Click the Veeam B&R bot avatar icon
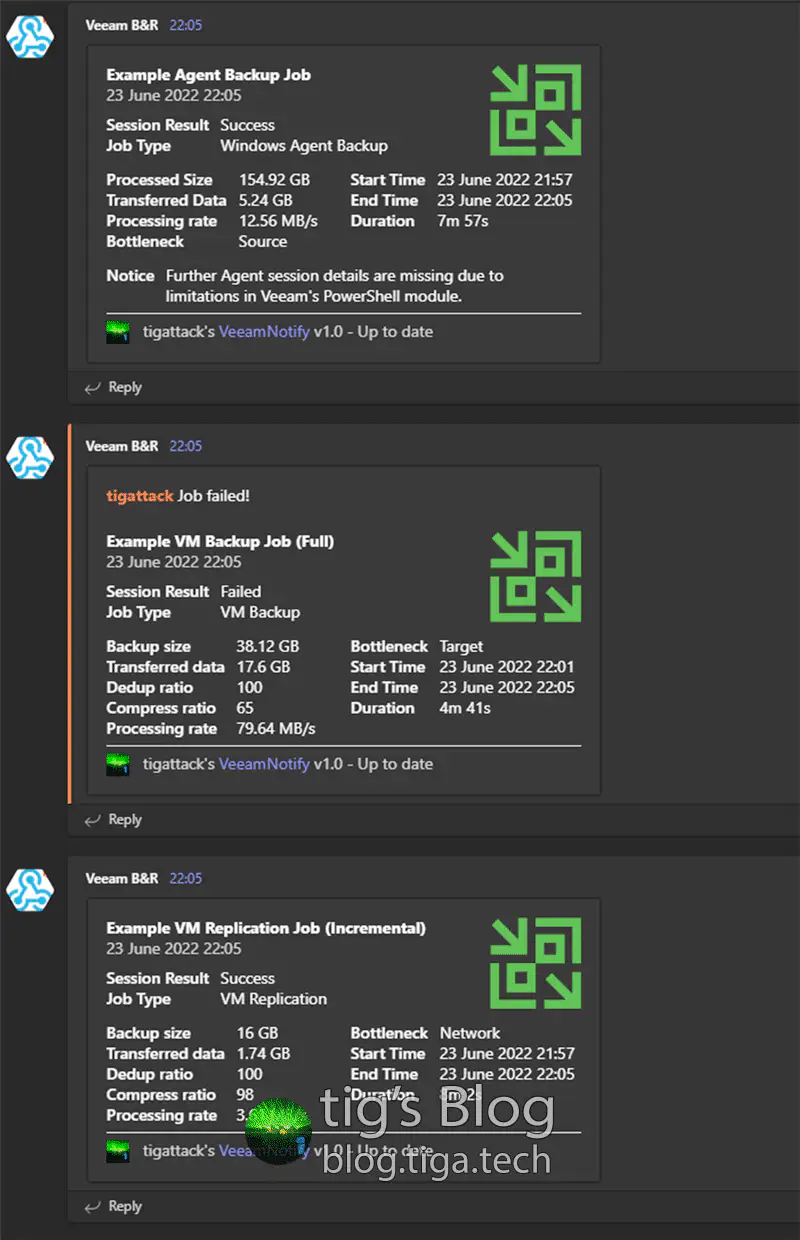The height and width of the screenshot is (1240, 800). (30, 36)
